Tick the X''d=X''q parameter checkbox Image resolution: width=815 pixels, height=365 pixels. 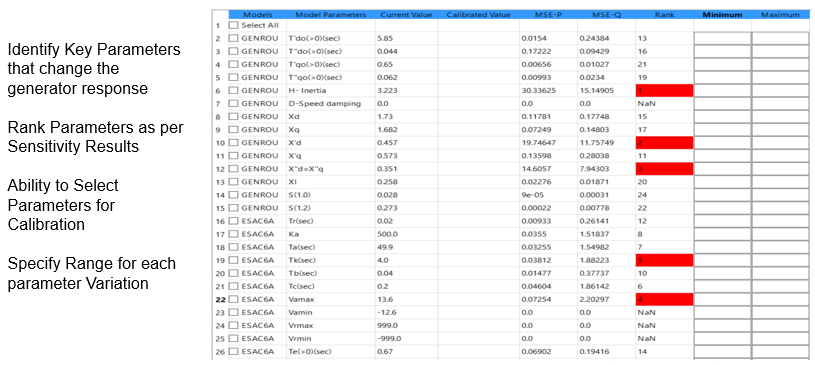pos(233,168)
